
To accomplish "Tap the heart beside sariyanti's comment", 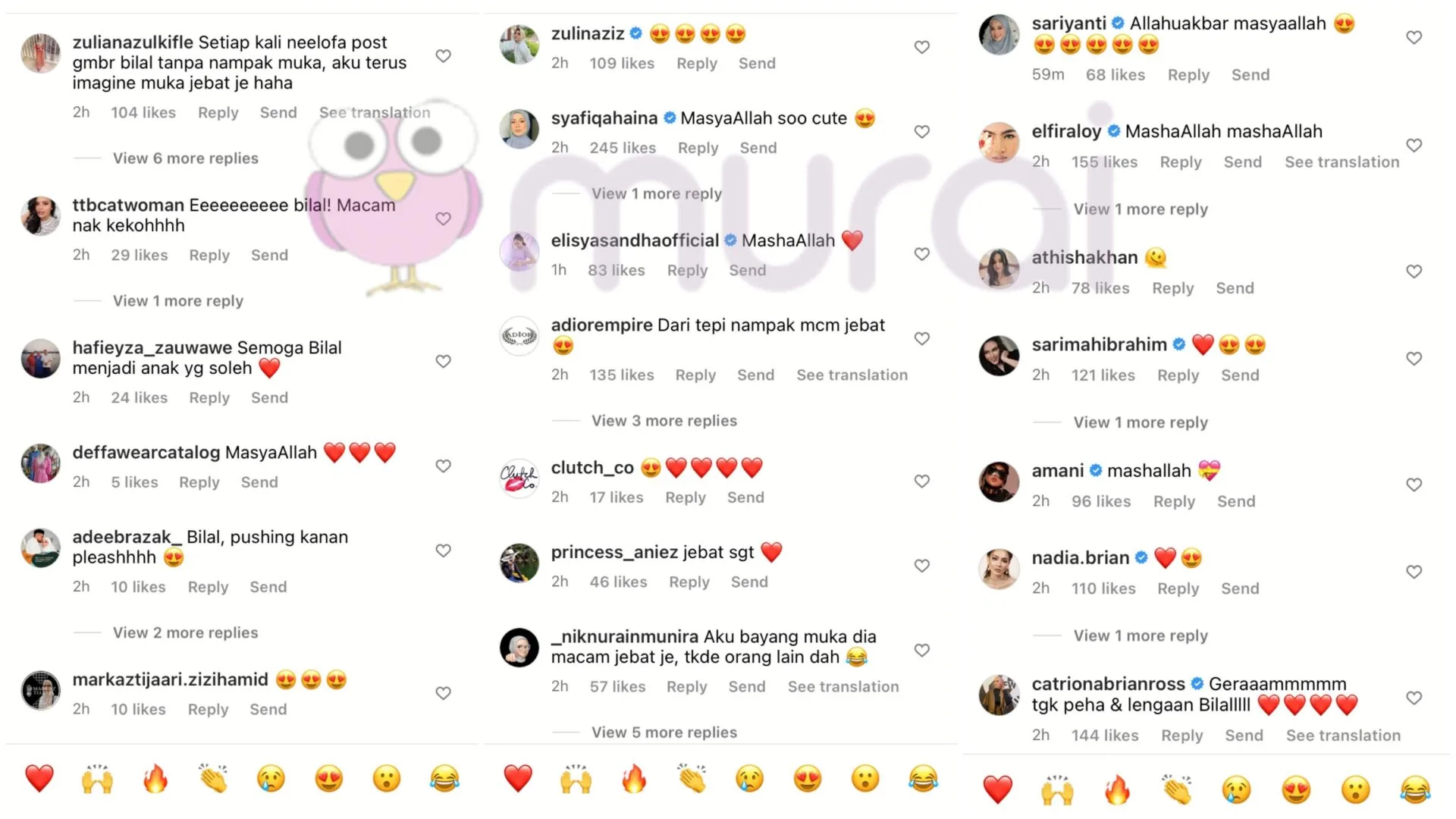I will (x=1414, y=37).
